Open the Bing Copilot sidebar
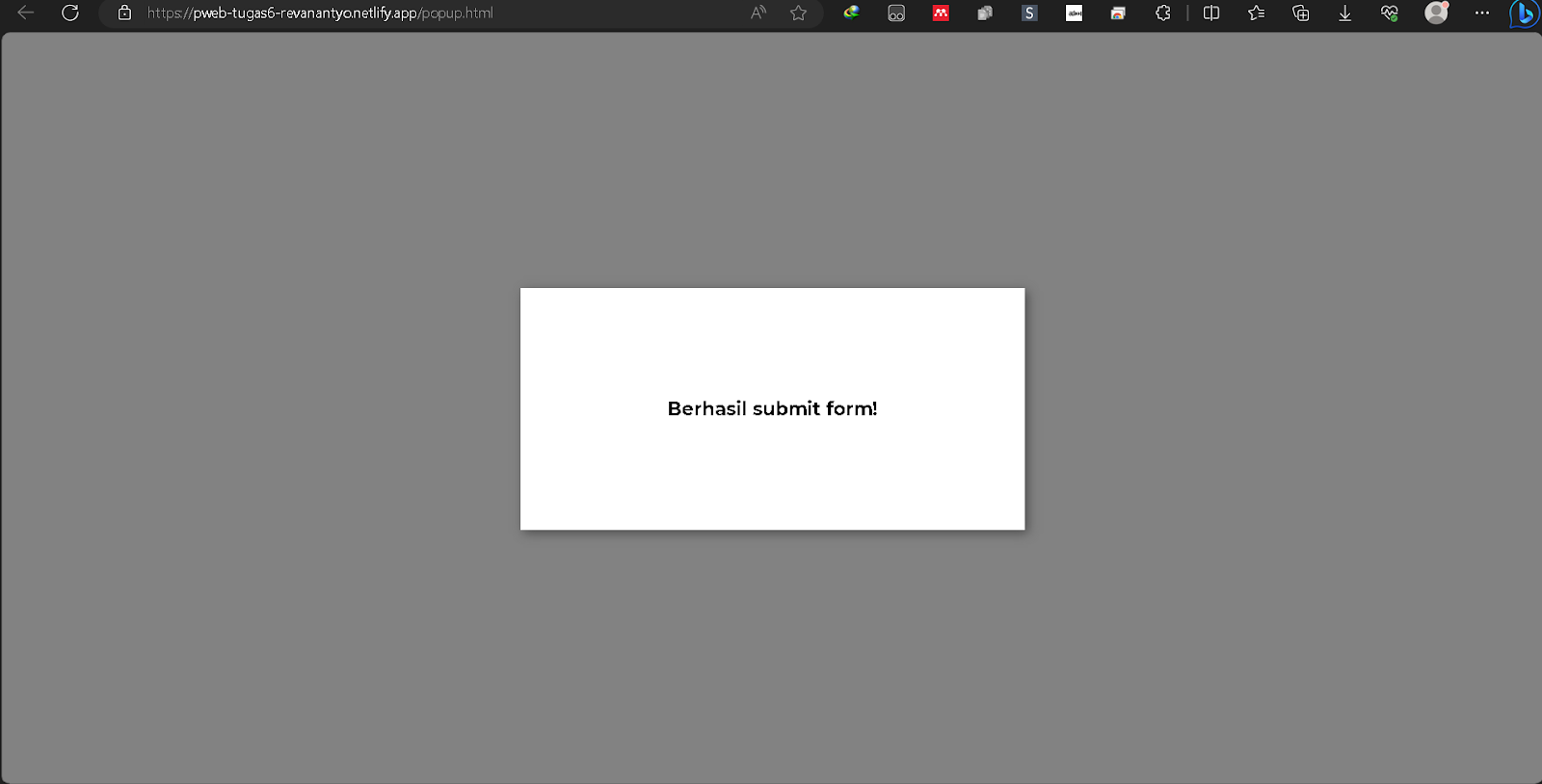1542x784 pixels. click(1525, 13)
